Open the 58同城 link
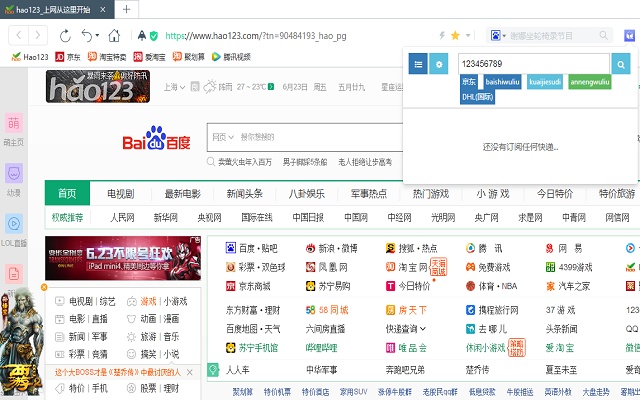This screenshot has height=400, width=640. (x=327, y=310)
